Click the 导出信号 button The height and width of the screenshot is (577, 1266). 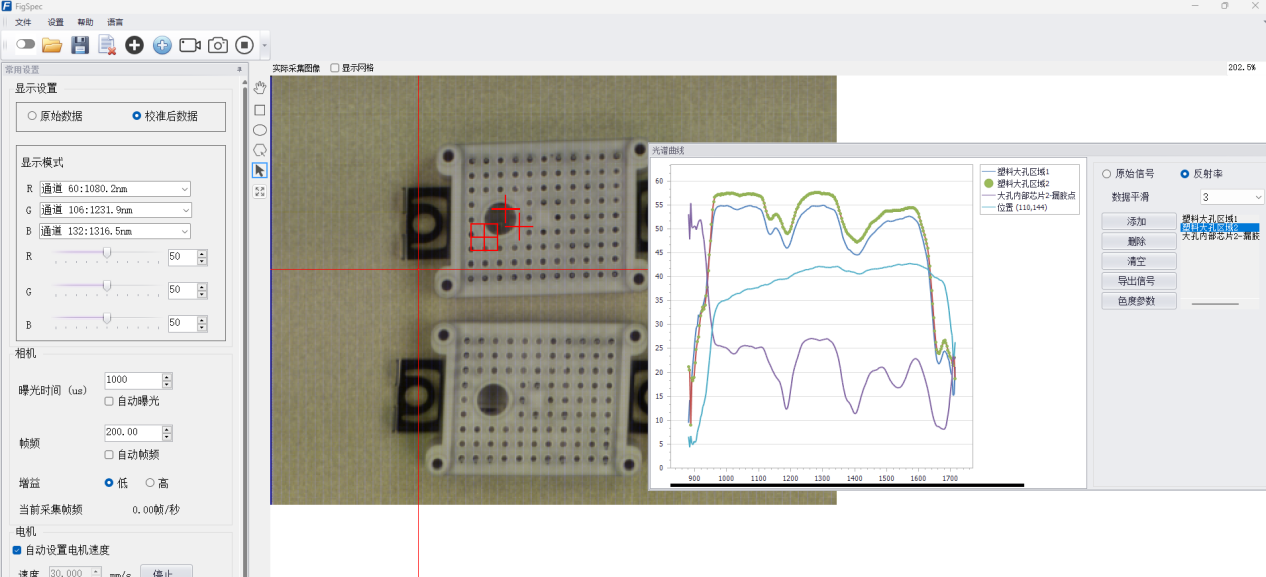click(1139, 281)
